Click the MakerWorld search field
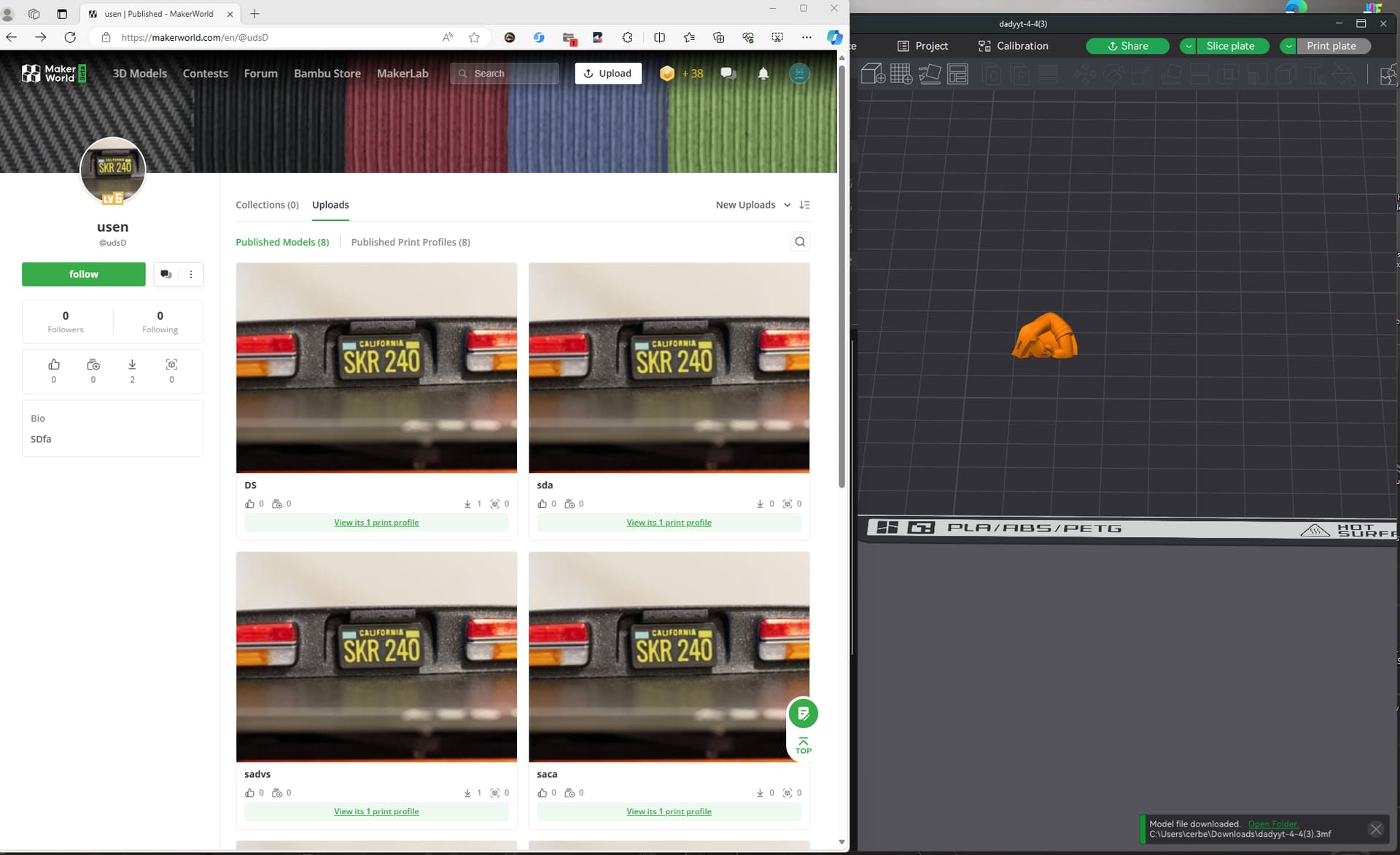Screen dimensions: 1400x855 pos(505,73)
